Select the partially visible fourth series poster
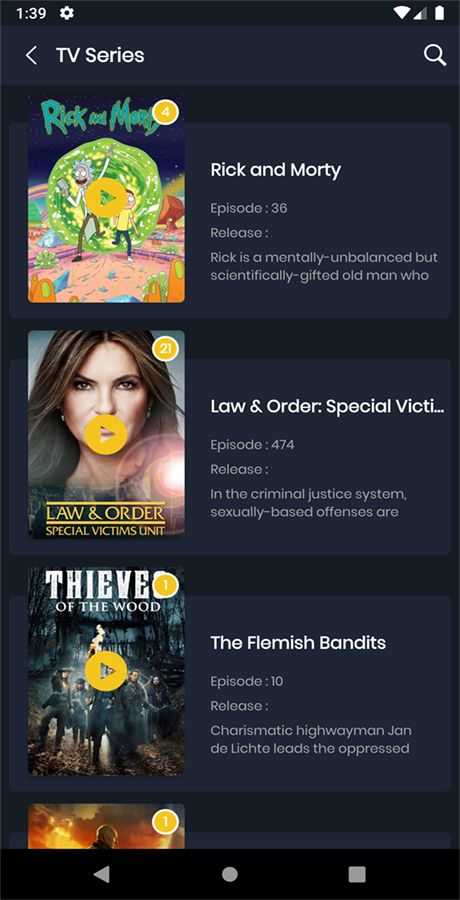Image resolution: width=460 pixels, height=900 pixels. 106,826
